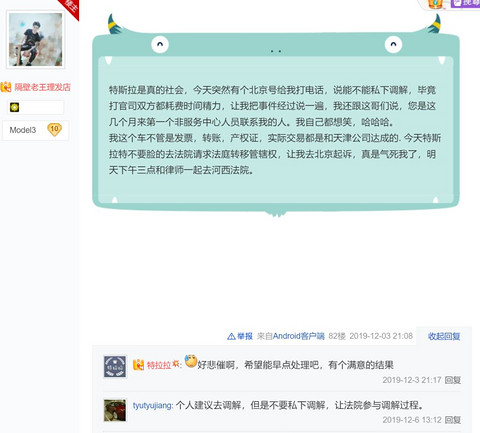This screenshot has height=433, width=480.
Task: Open profile of 特拉拉
Action: (x=159, y=365)
